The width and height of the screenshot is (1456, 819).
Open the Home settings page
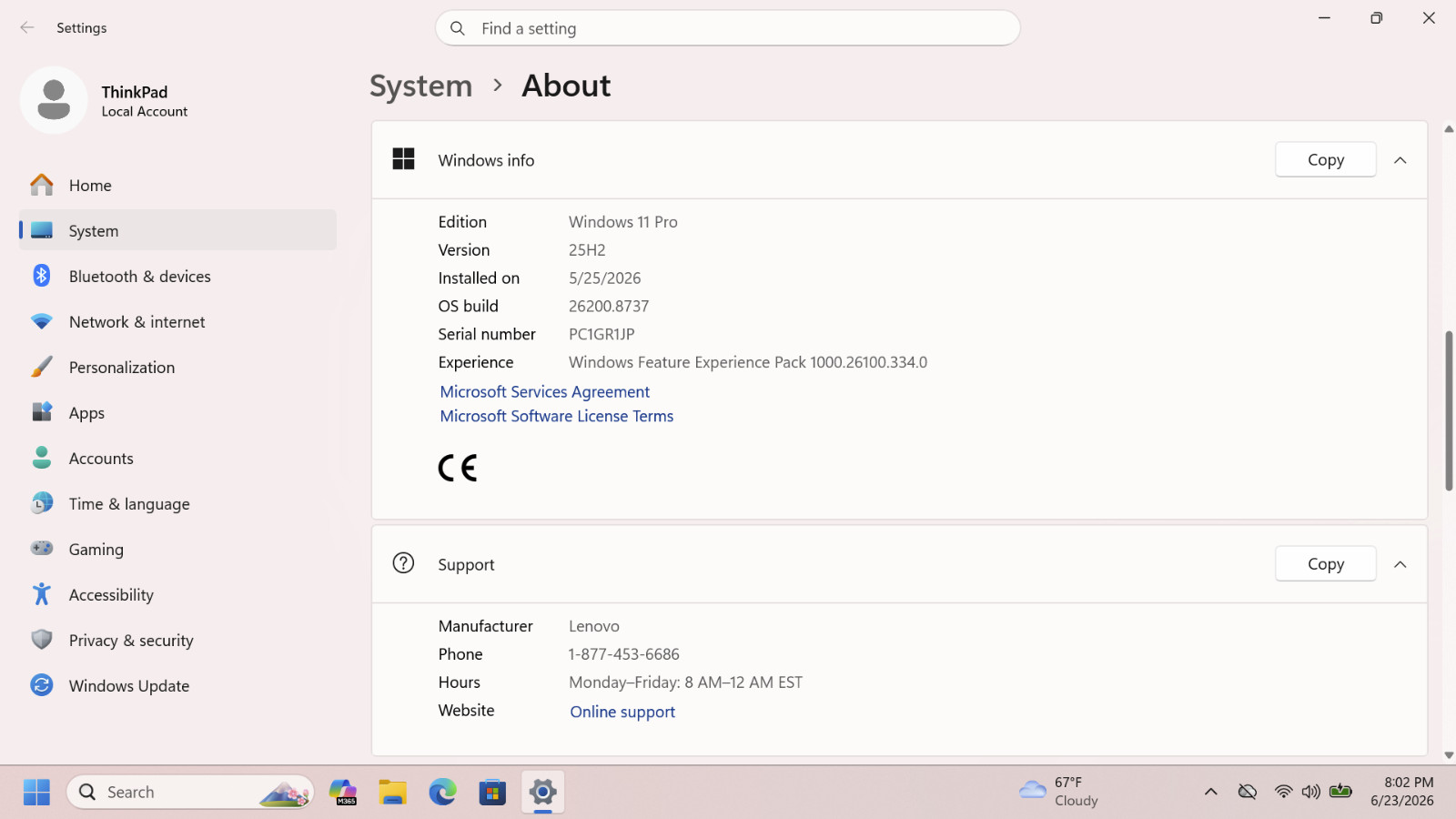pos(177,186)
